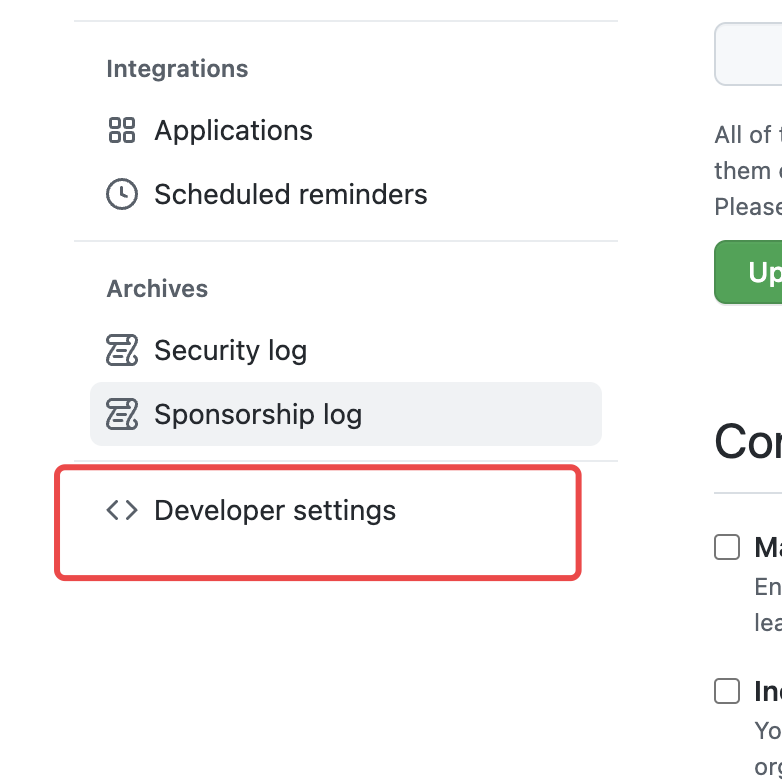
Task: Go to Scheduled reminders
Action: 290,194
